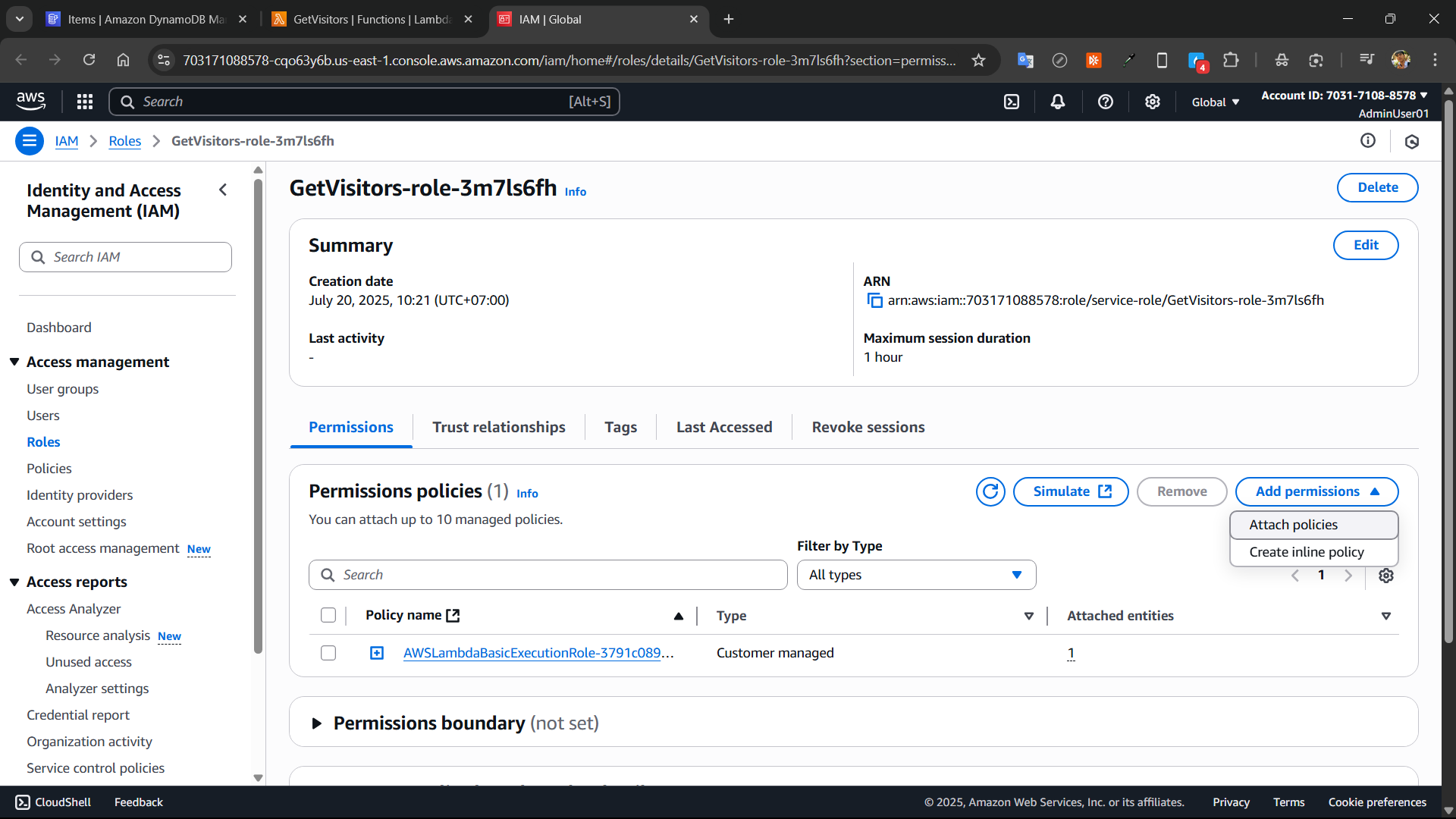The width and height of the screenshot is (1456, 819).
Task: Go to Roles via breadcrumb link
Action: tap(125, 141)
